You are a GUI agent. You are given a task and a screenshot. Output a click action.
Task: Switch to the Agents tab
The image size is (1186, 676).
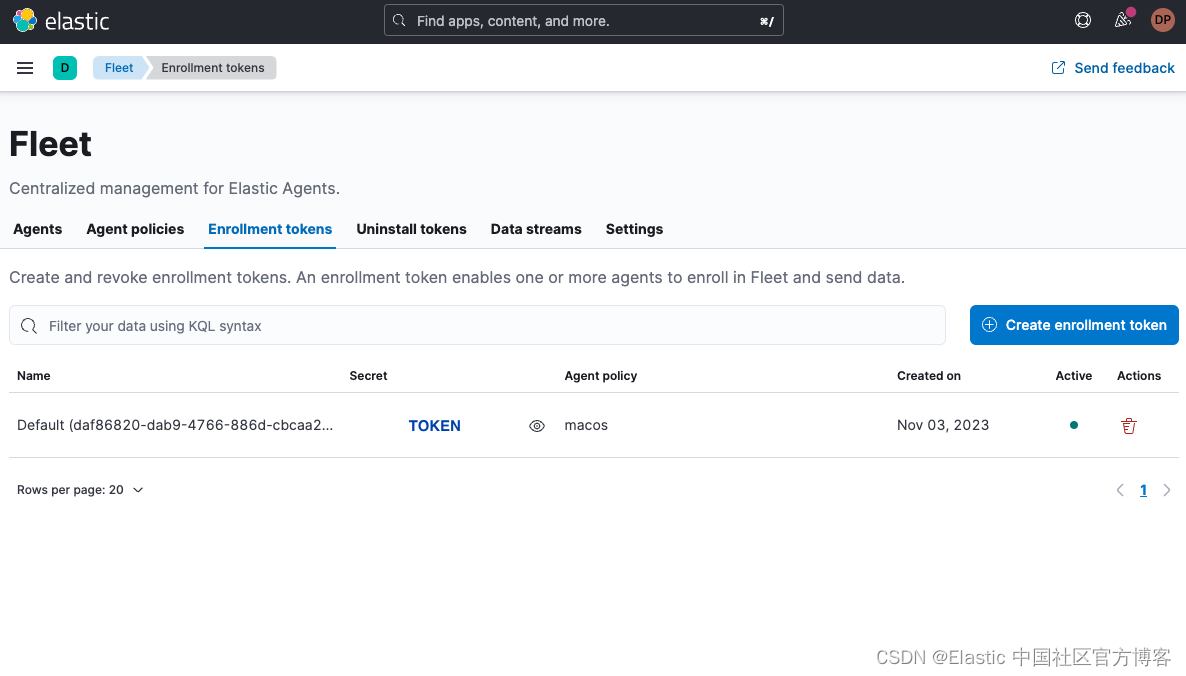pos(38,229)
